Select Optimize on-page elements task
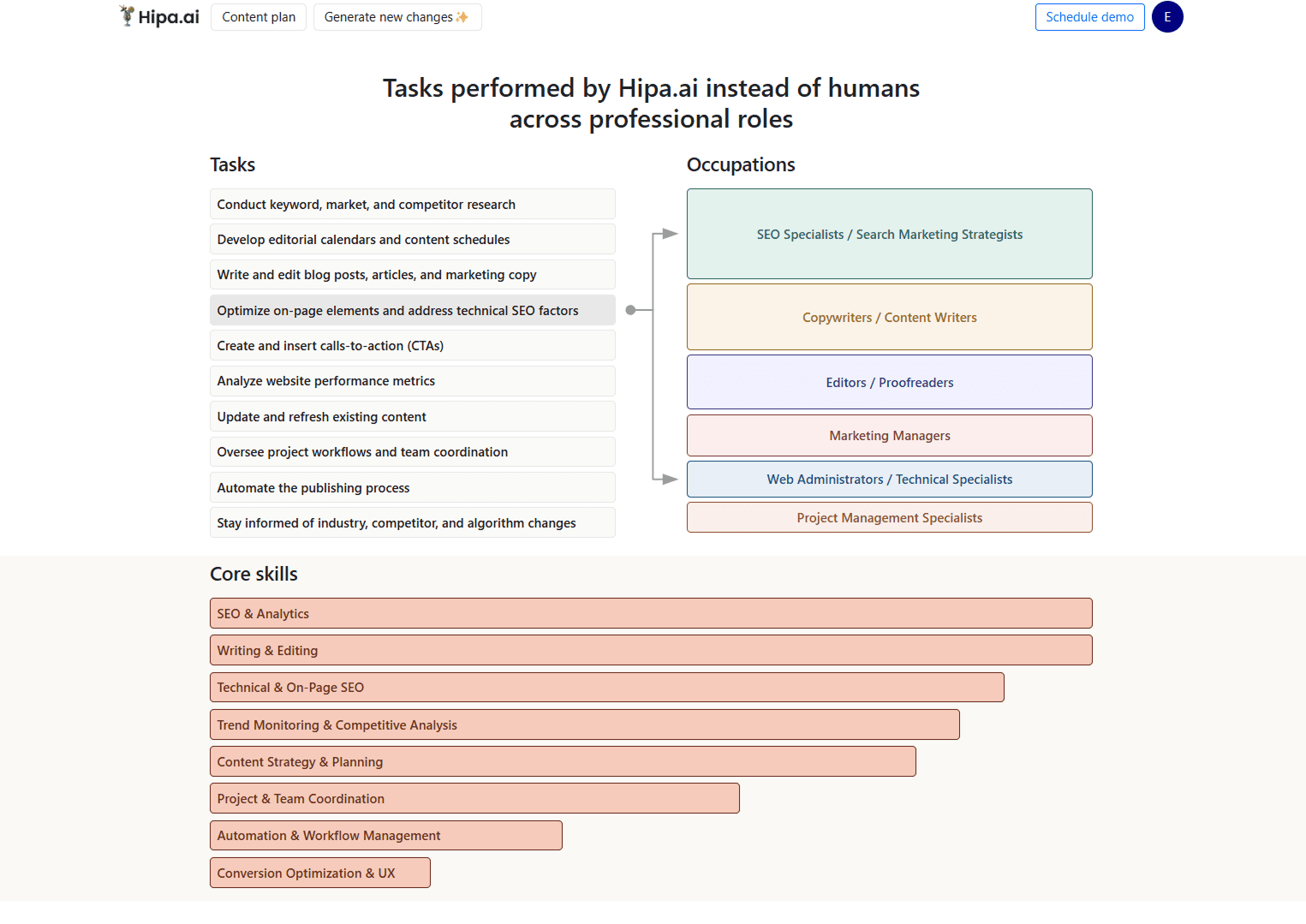 tap(412, 311)
